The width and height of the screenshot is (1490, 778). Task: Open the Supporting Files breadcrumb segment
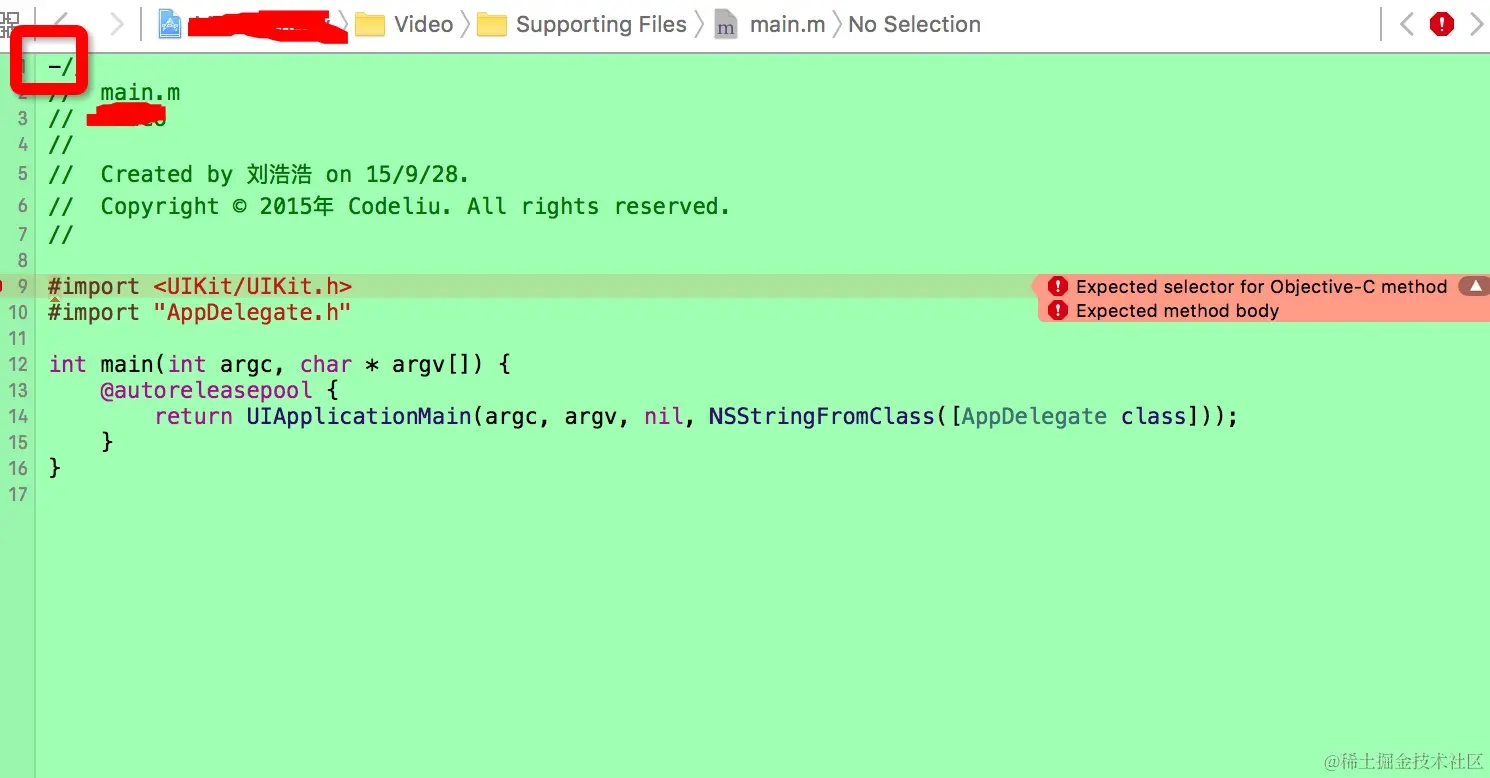[x=601, y=24]
